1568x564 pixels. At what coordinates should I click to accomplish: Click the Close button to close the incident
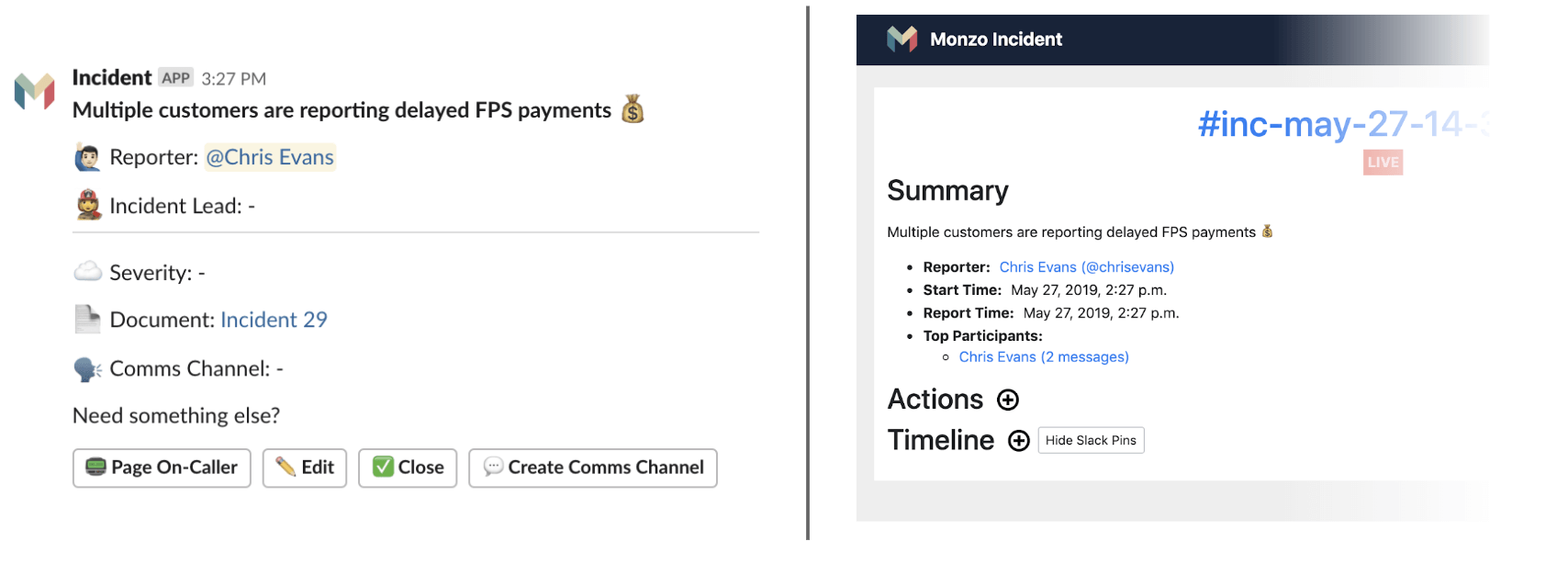(408, 468)
